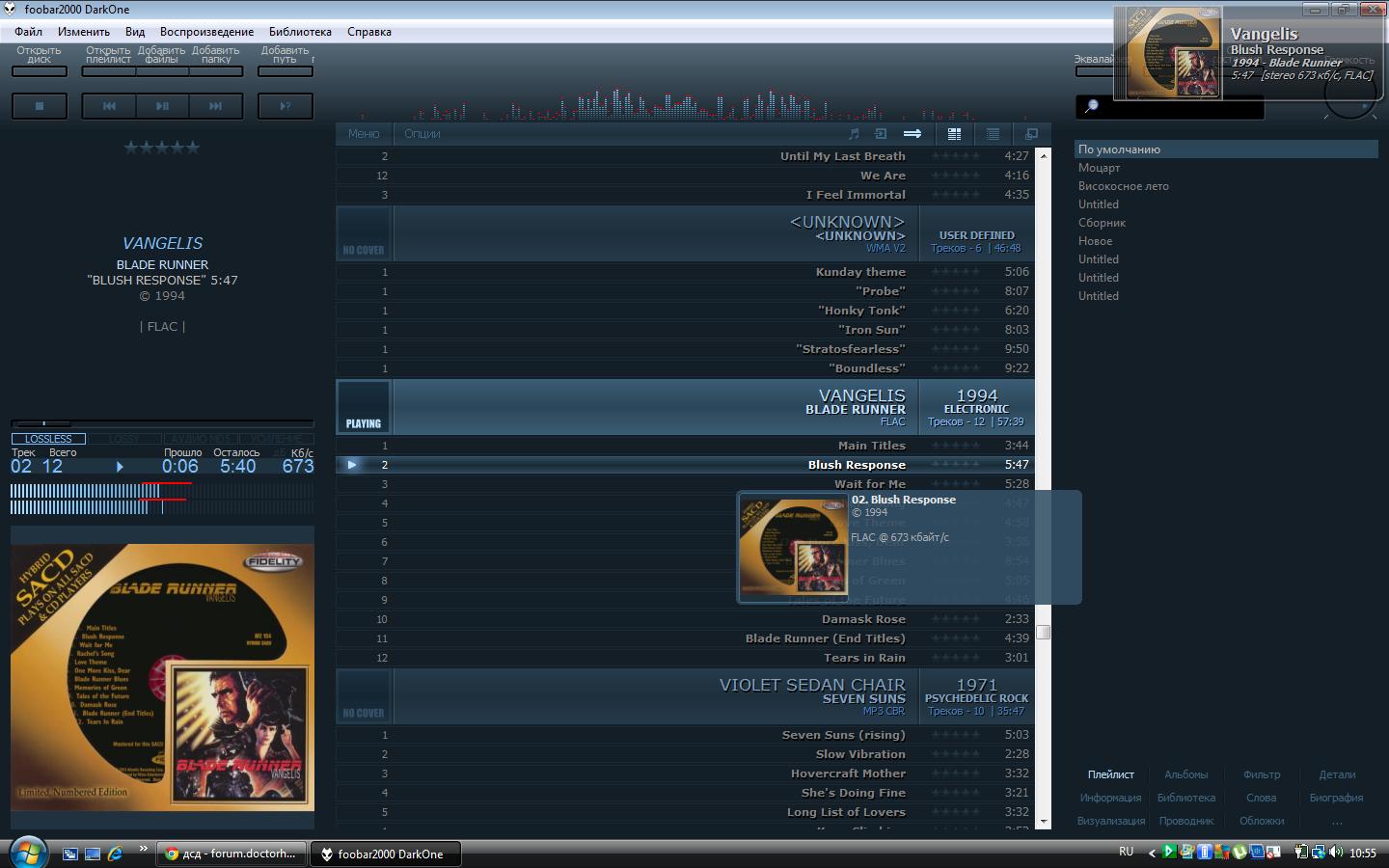The width and height of the screenshot is (1389, 868).
Task: Select the Сборник playlist
Action: coord(1226,223)
